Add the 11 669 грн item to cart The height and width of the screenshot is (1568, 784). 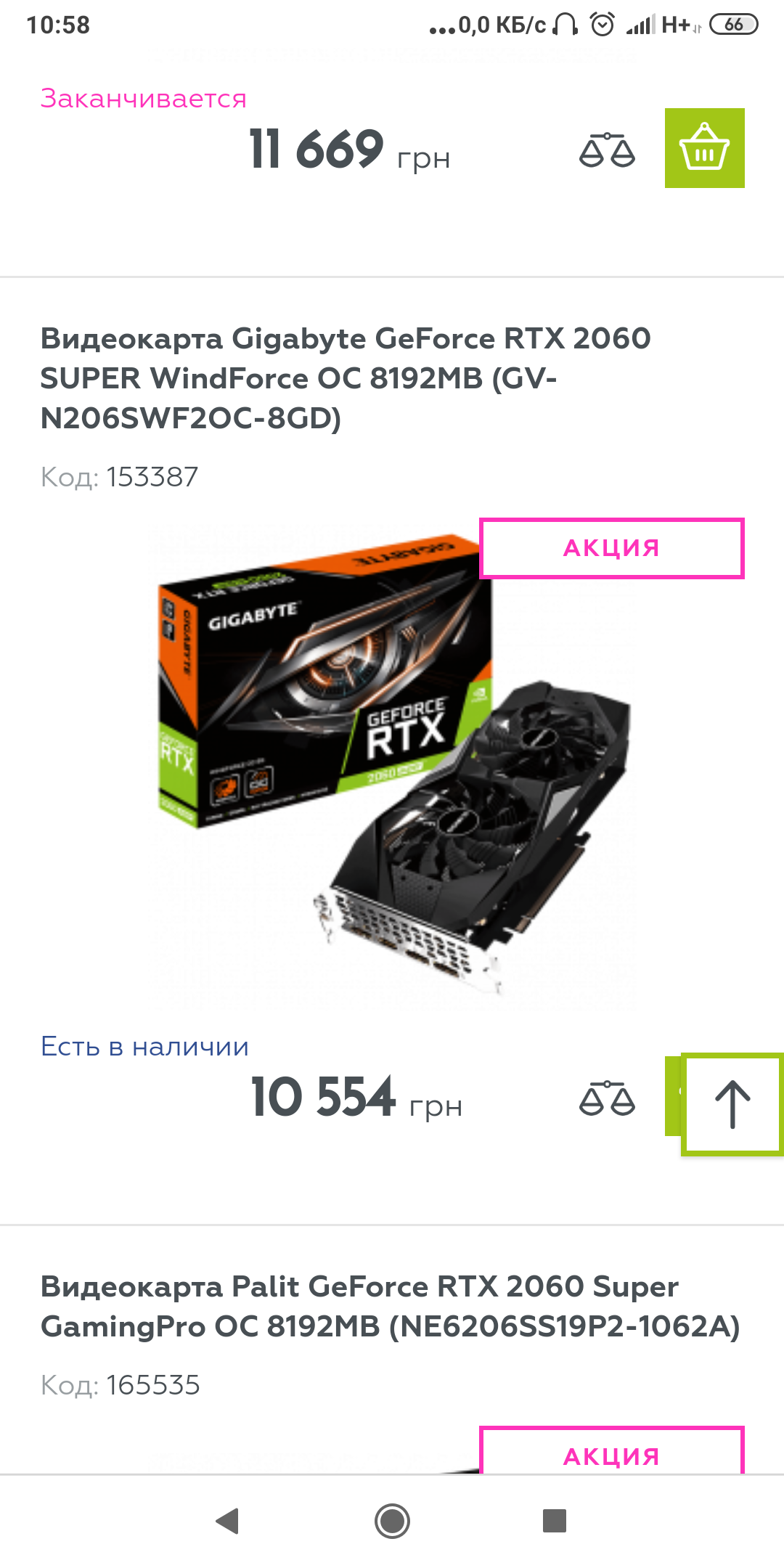(x=704, y=148)
